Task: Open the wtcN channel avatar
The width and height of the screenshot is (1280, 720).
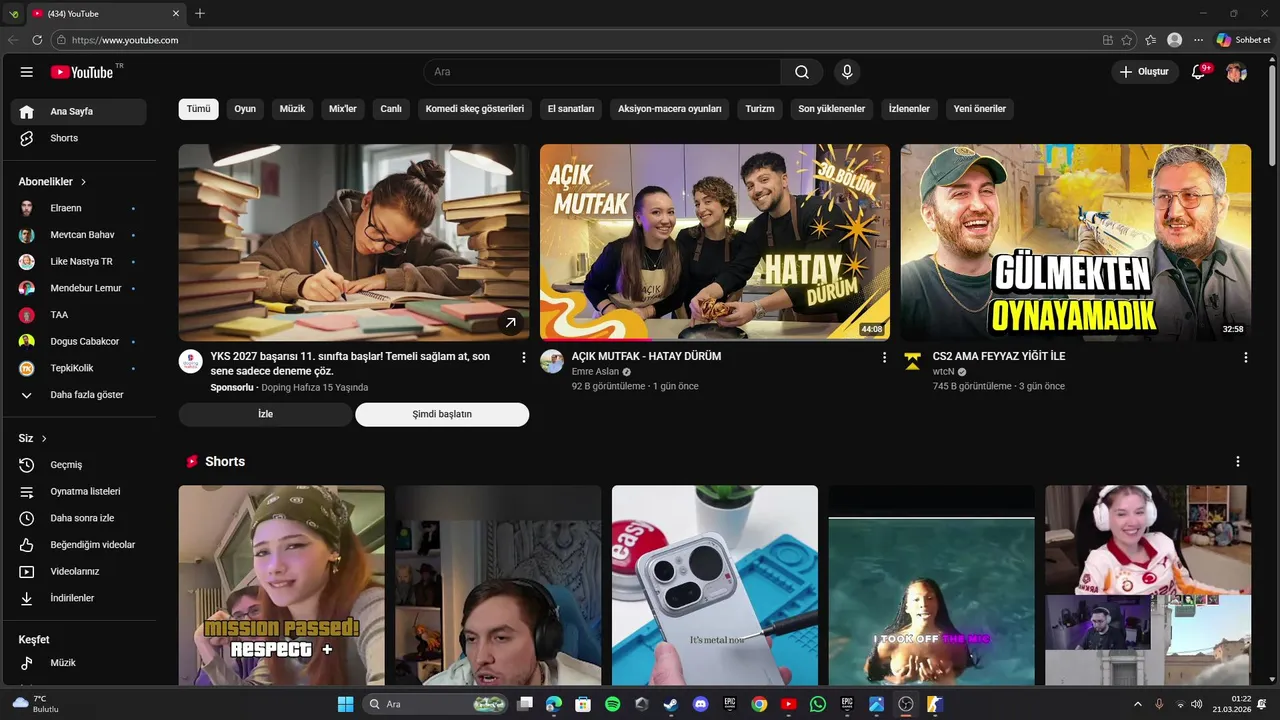Action: (x=913, y=361)
